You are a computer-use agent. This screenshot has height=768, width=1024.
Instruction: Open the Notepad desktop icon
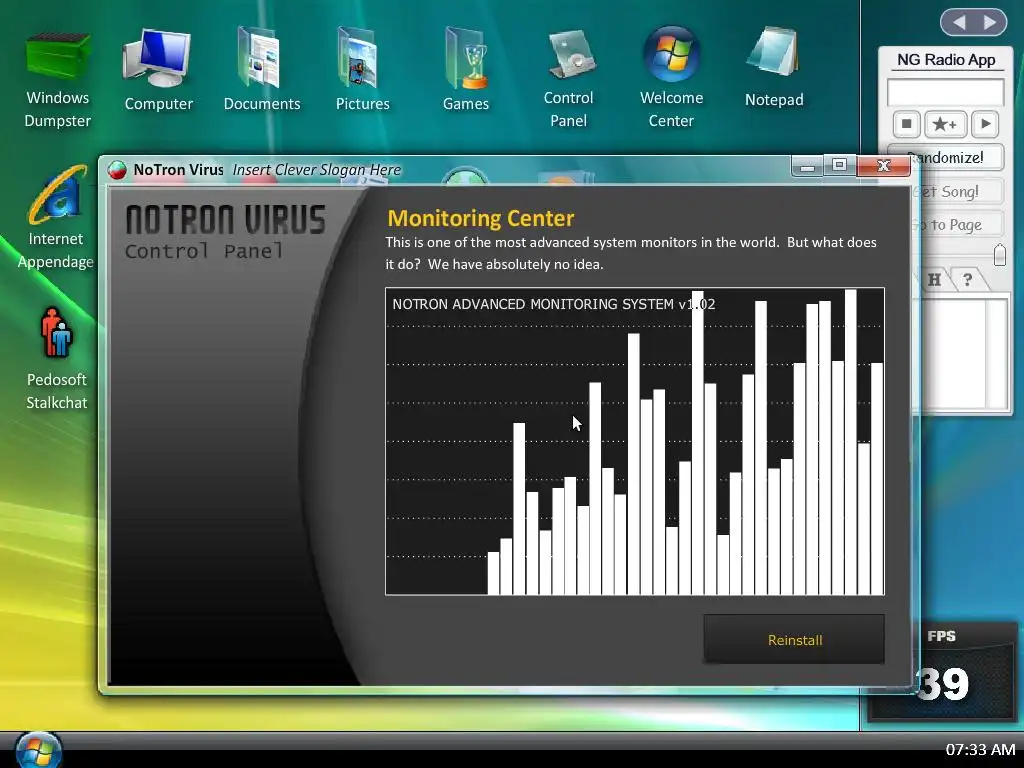point(774,68)
